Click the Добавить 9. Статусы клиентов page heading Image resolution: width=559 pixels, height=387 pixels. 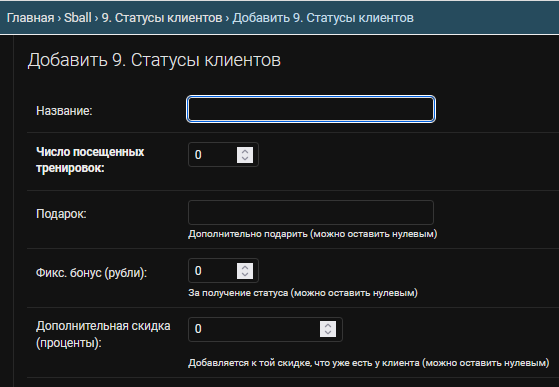coord(154,60)
